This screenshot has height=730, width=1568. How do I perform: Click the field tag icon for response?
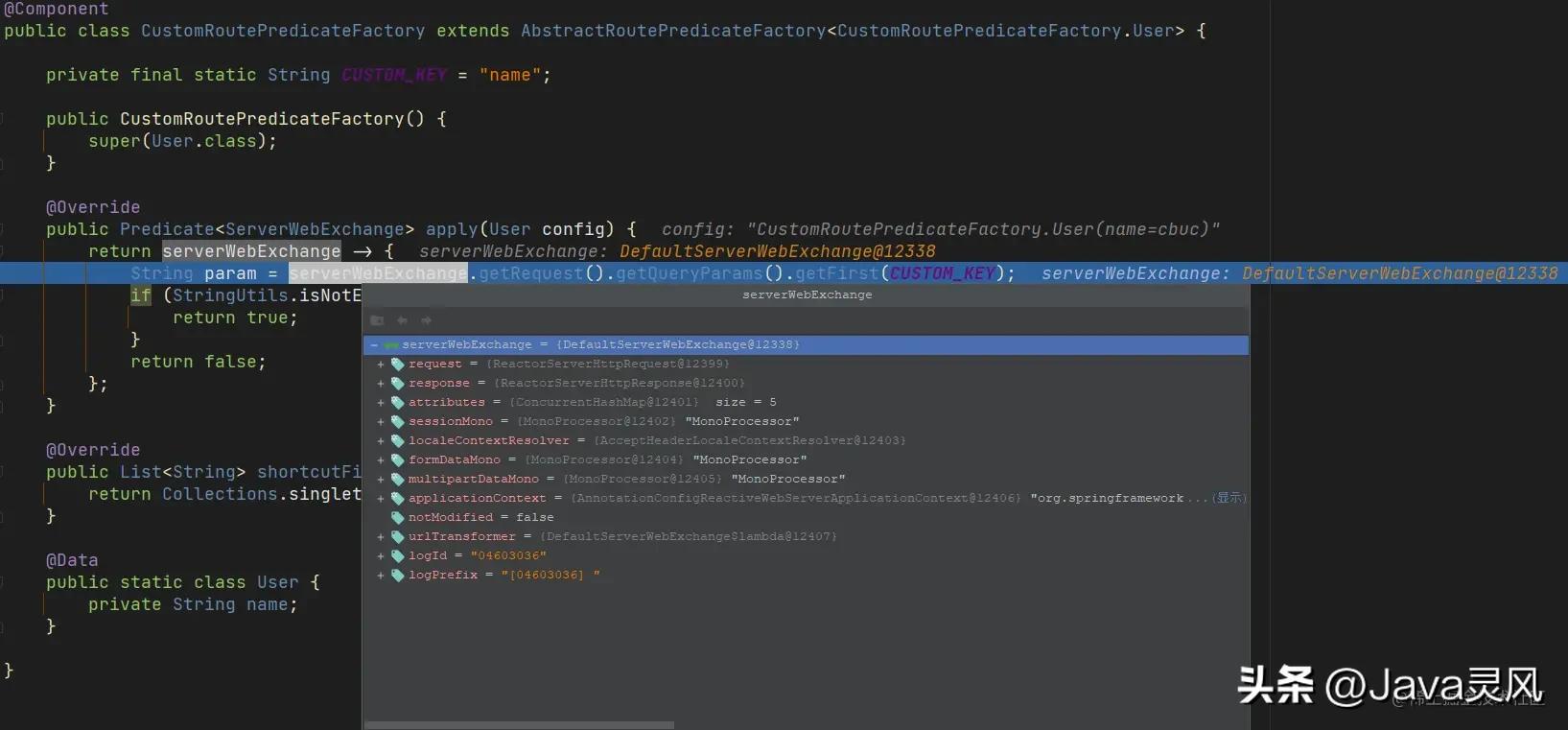(398, 384)
